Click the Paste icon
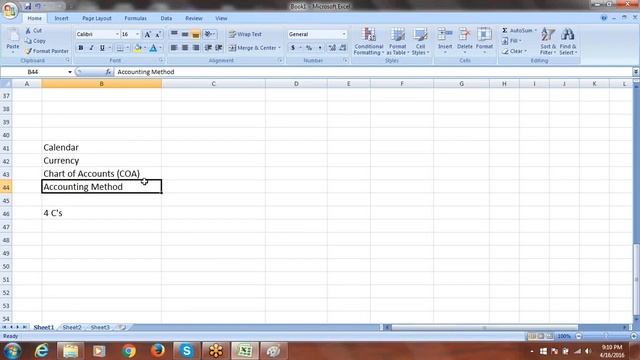The height and width of the screenshot is (360, 640). click(13, 36)
